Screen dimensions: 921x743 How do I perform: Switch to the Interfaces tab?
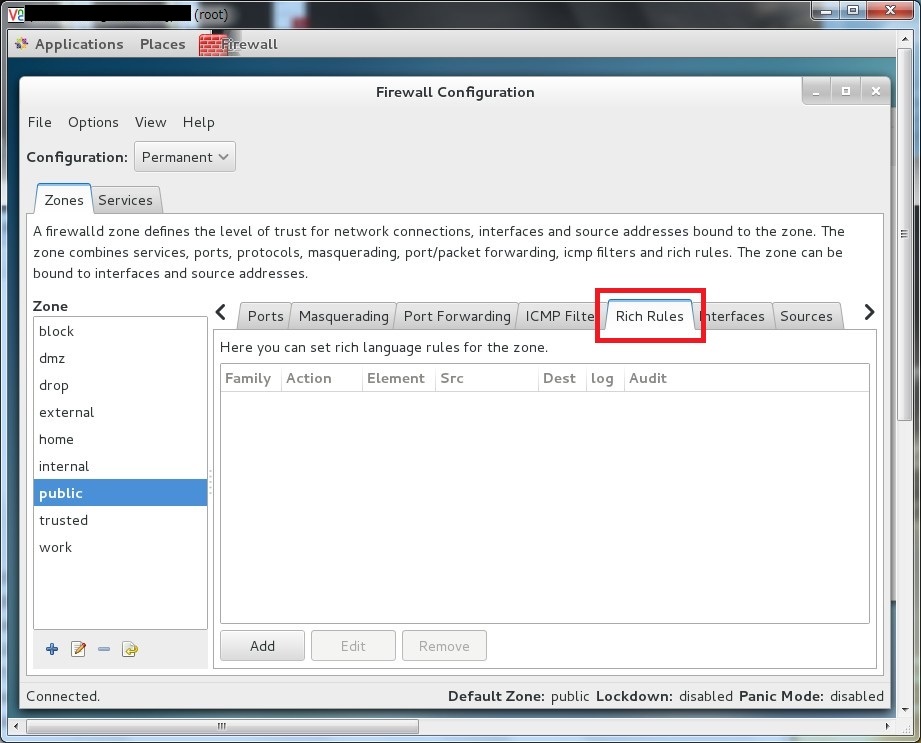pos(734,316)
